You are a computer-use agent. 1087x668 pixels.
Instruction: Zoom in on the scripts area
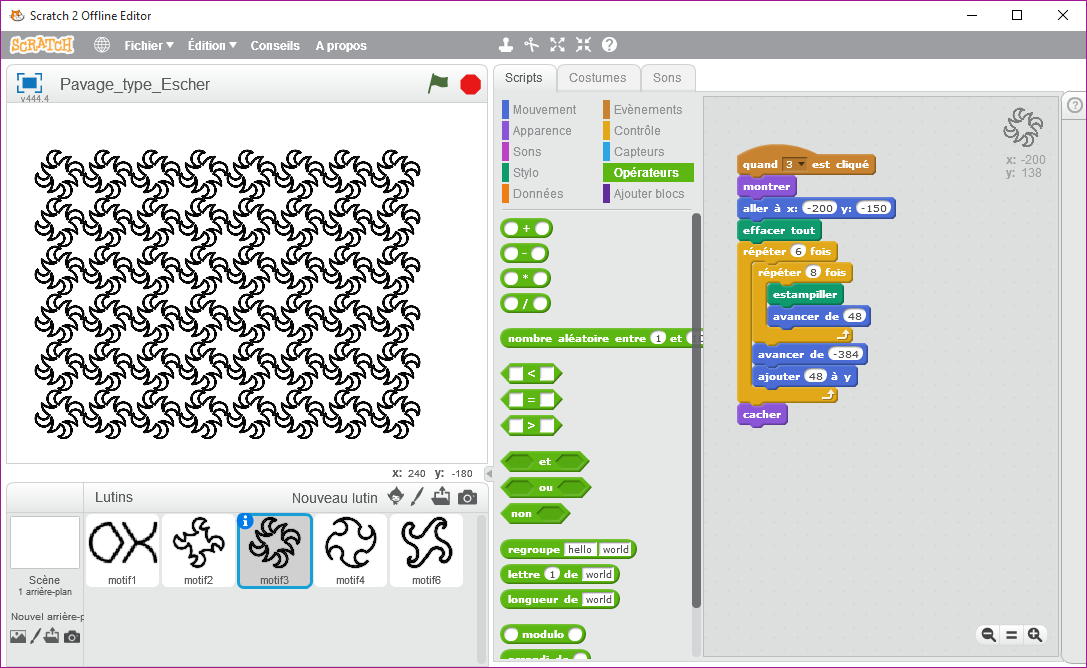1035,634
